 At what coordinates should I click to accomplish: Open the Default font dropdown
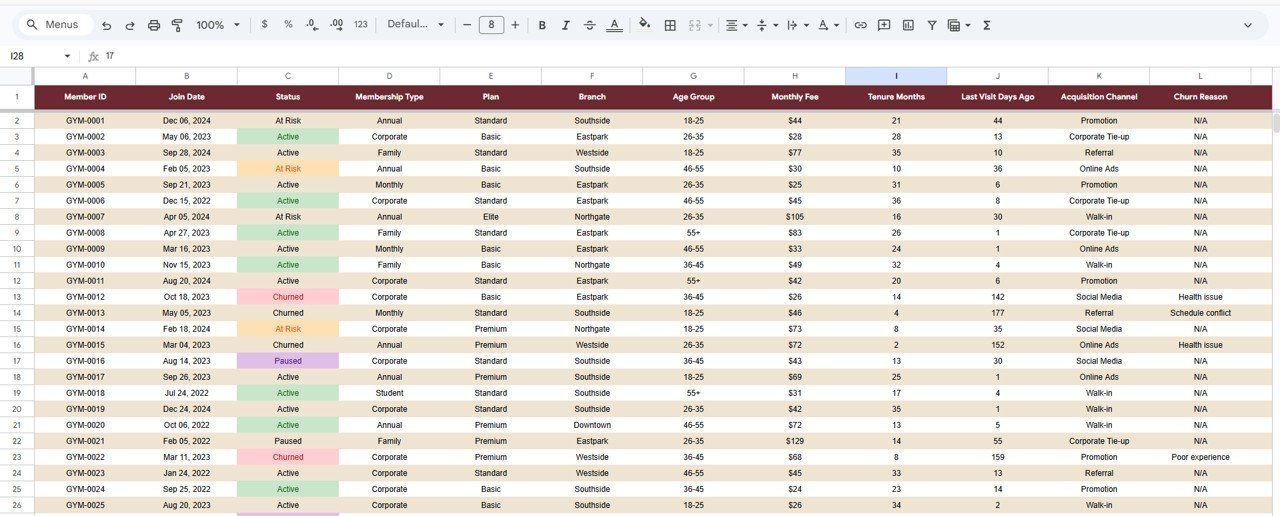click(x=415, y=25)
